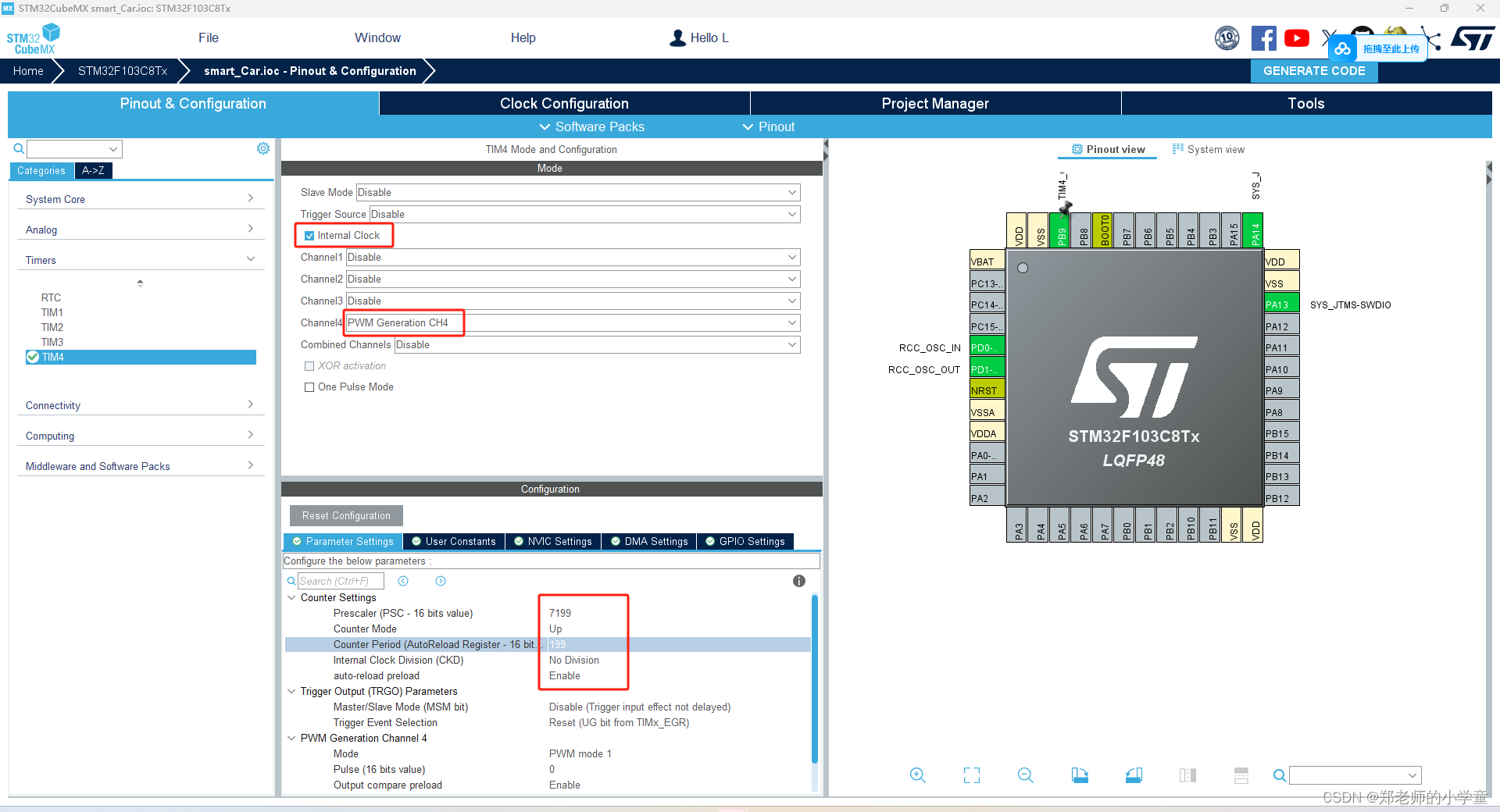This screenshot has height=812, width=1500.
Task: Open the Combined Channels dropdown
Action: coord(598,344)
